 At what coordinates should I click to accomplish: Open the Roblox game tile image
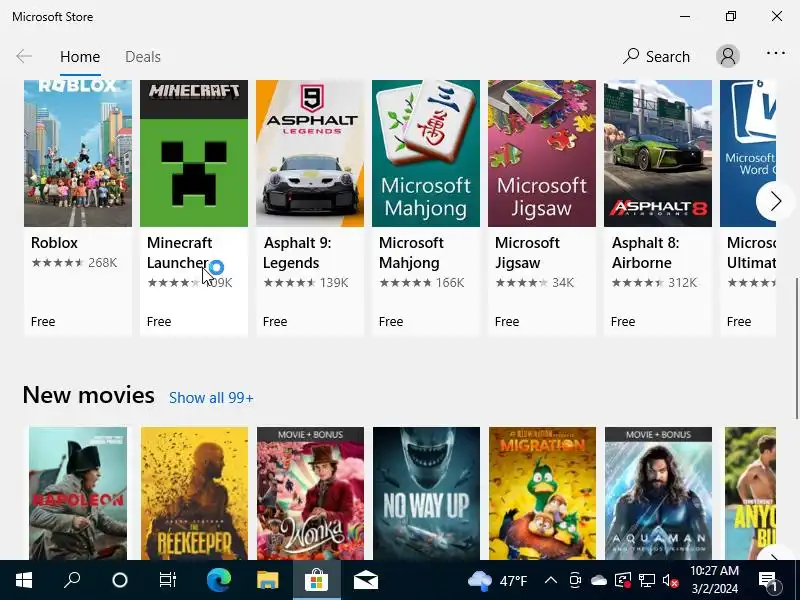(x=78, y=153)
